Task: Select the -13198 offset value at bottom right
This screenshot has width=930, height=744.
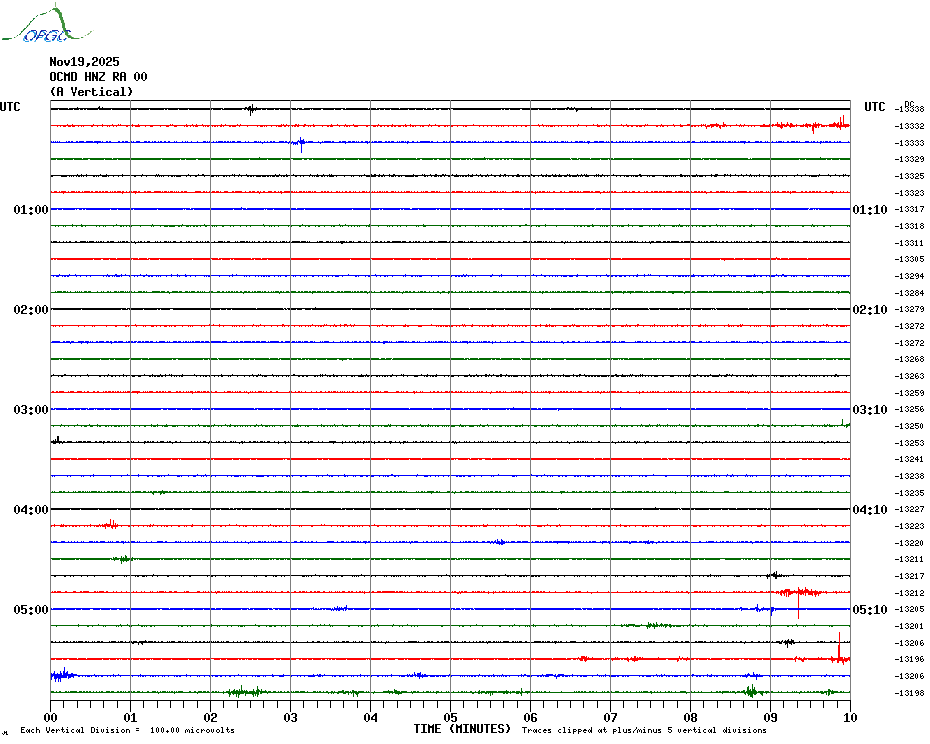Action: [x=910, y=693]
